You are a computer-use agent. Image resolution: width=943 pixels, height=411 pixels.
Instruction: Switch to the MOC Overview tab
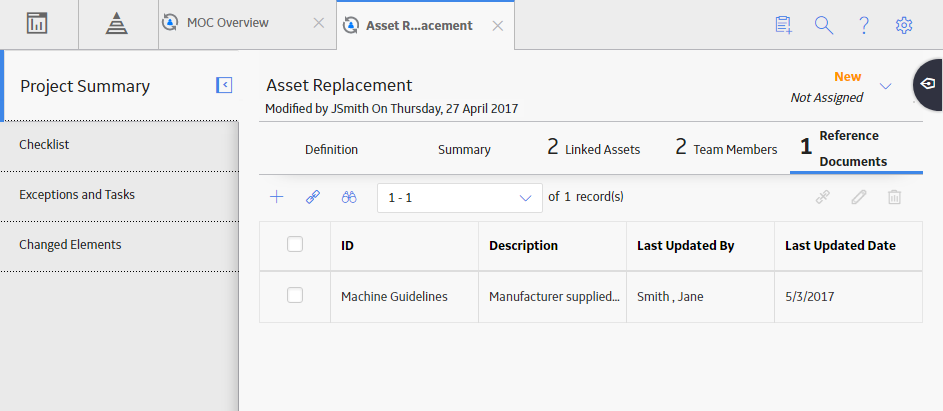pyautogui.click(x=228, y=23)
